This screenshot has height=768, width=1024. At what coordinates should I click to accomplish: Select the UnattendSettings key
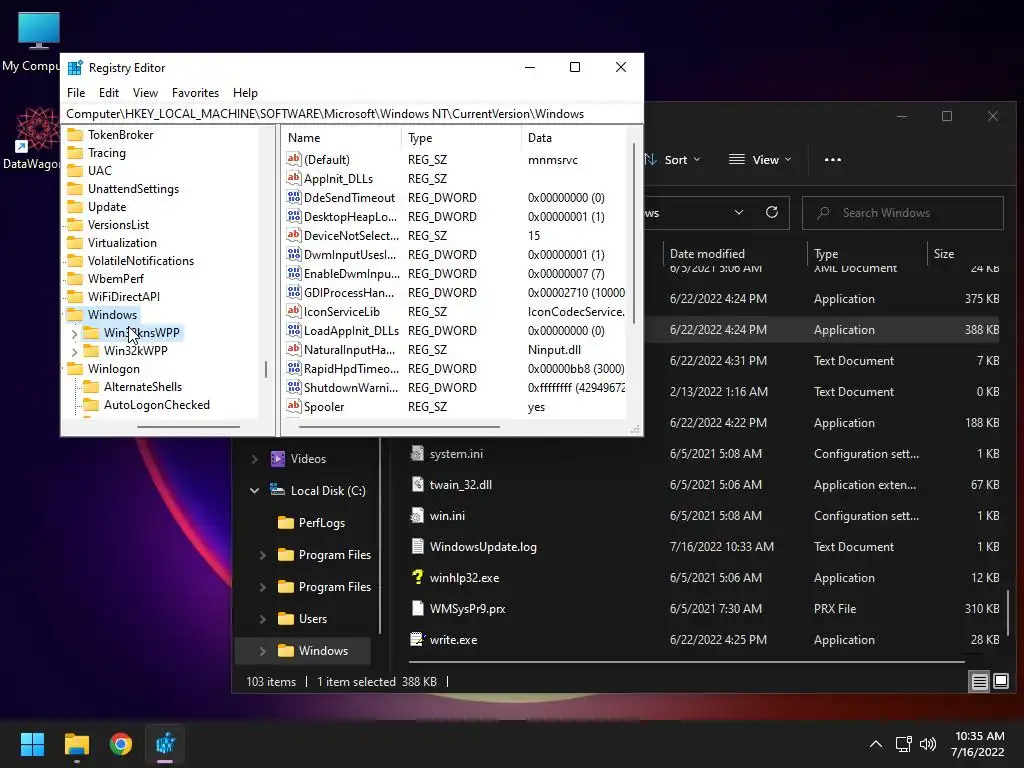coord(133,189)
